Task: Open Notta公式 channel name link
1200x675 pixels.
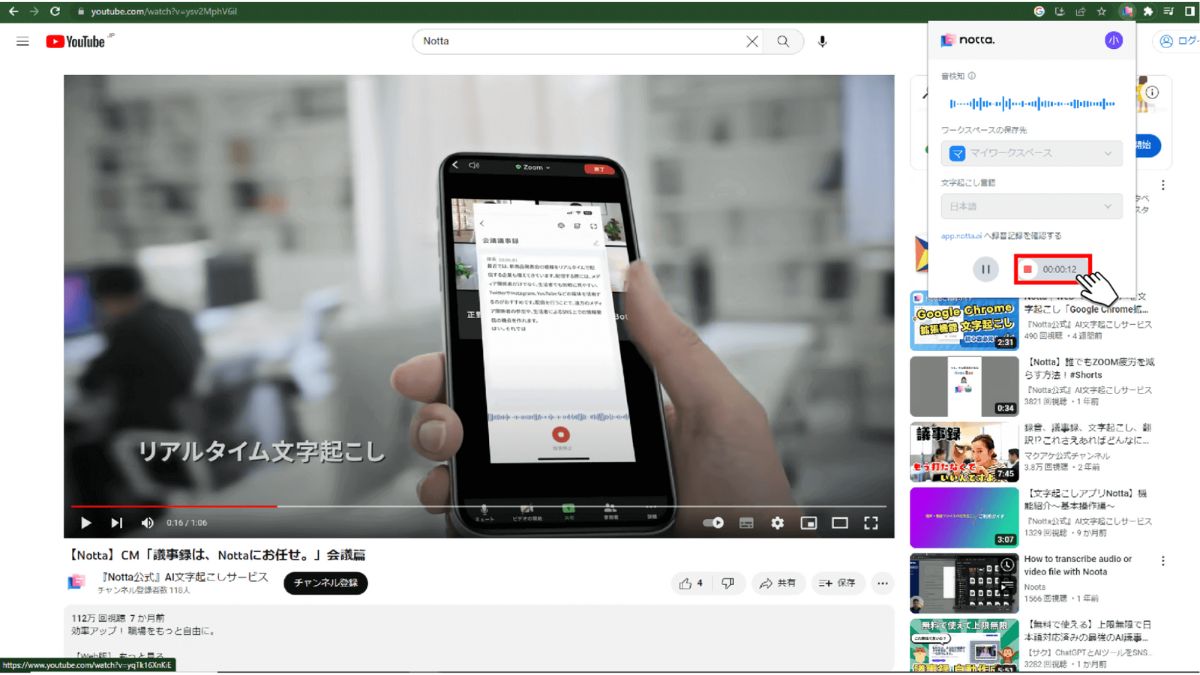Action: pyautogui.click(x=183, y=577)
